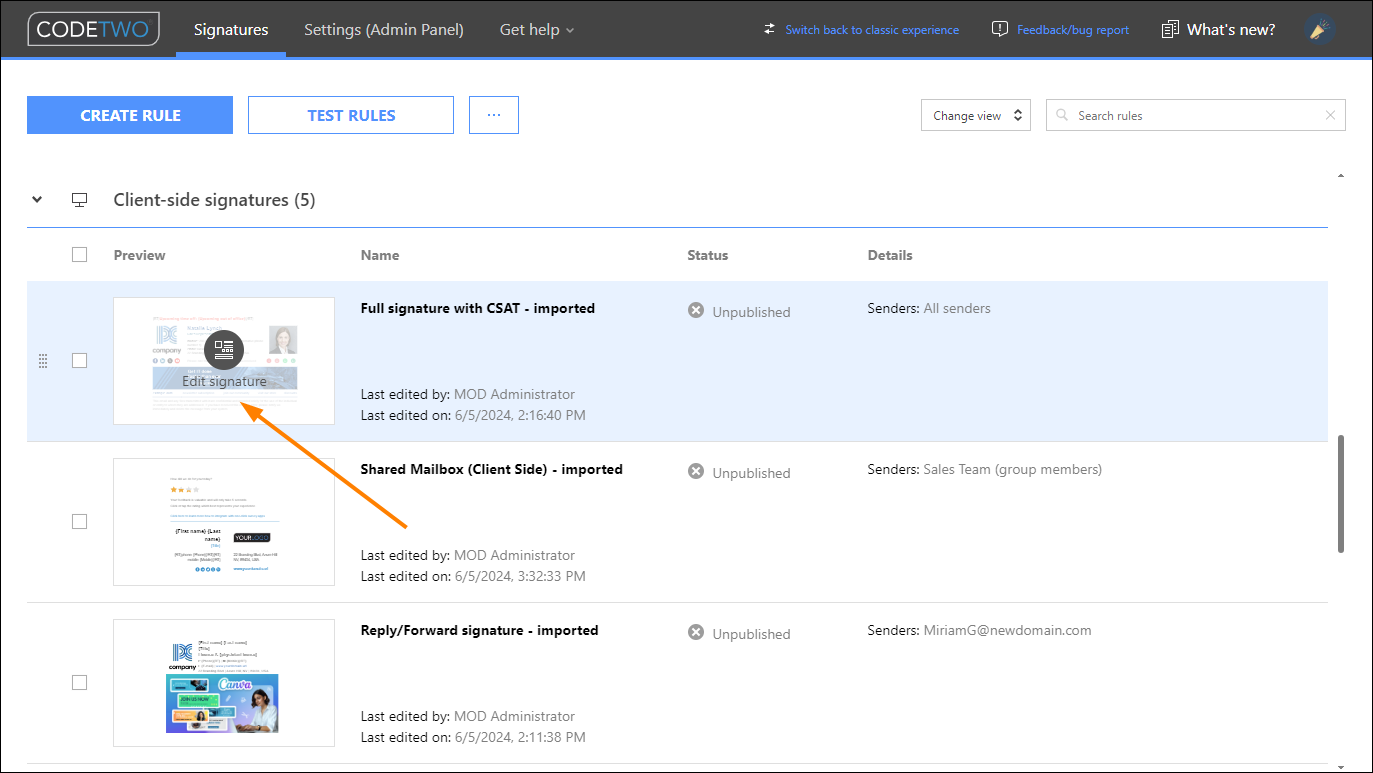1373x773 pixels.
Task: Click the Status column header
Action: click(708, 255)
